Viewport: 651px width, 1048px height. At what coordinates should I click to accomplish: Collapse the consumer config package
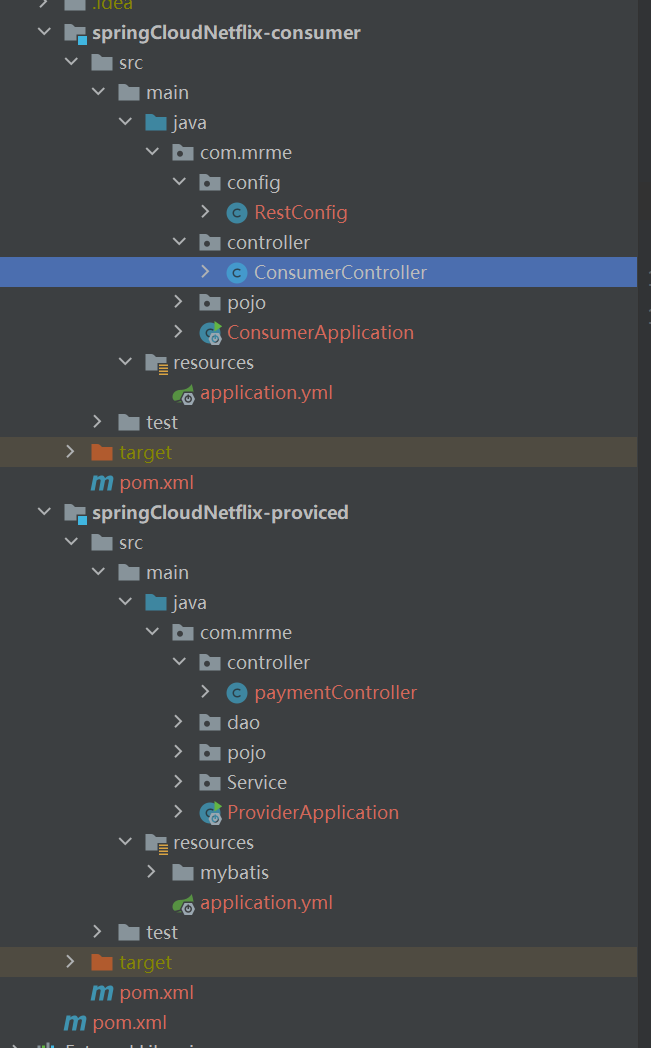(178, 182)
